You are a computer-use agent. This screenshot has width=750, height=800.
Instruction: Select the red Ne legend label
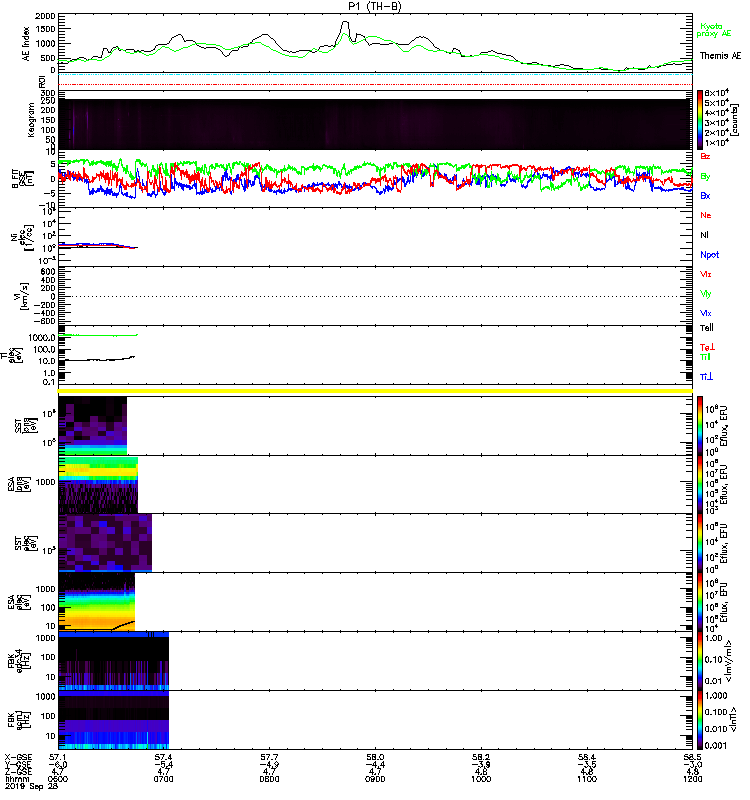706,215
